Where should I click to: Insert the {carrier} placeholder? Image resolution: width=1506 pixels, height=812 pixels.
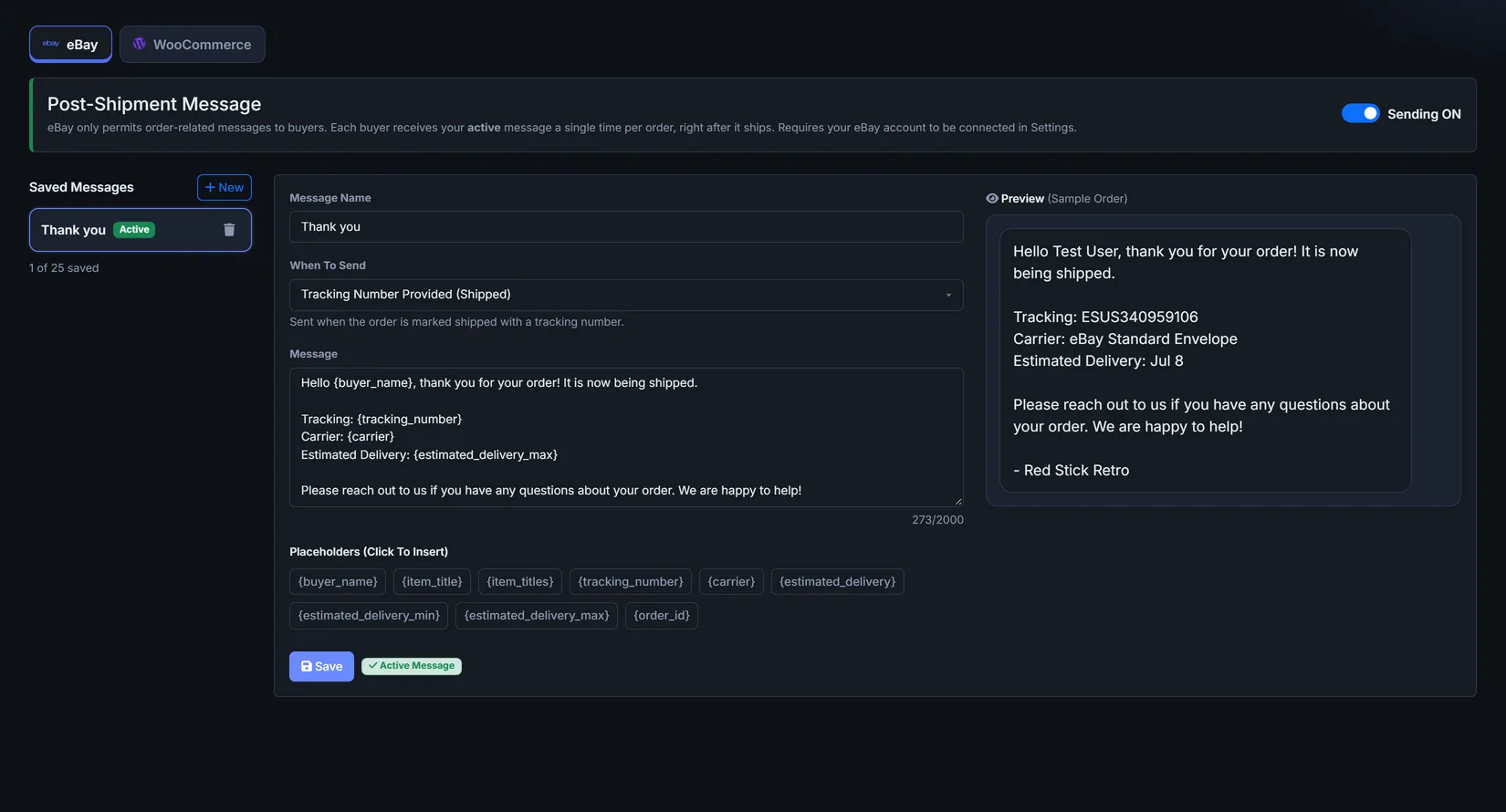click(731, 581)
